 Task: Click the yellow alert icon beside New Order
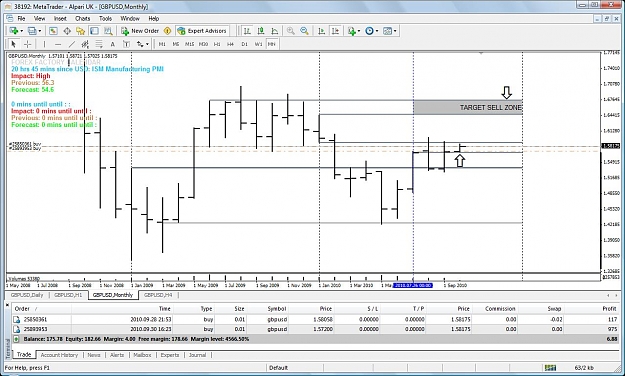pos(167,31)
